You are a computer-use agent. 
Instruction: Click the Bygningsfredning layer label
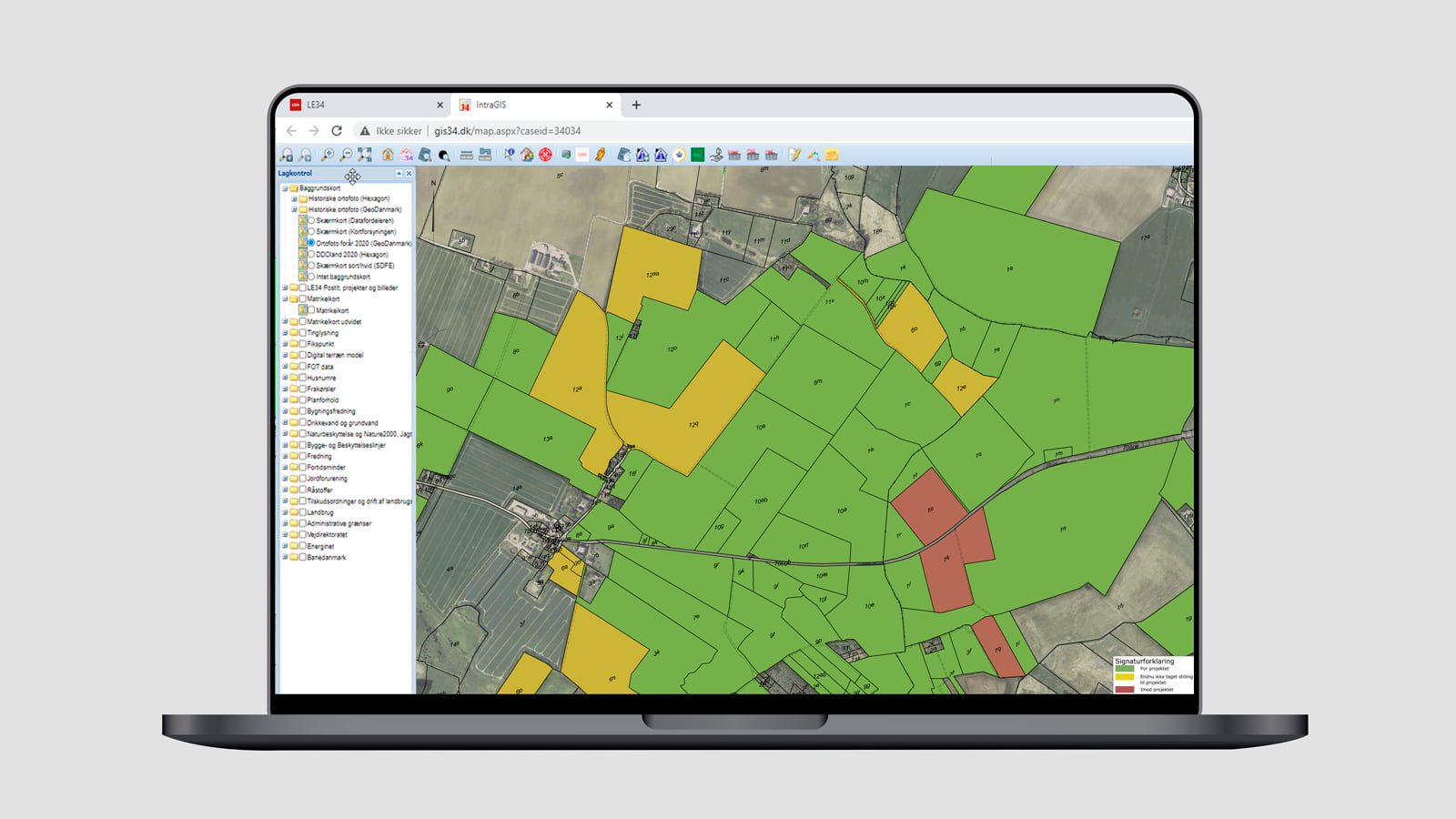[331, 411]
